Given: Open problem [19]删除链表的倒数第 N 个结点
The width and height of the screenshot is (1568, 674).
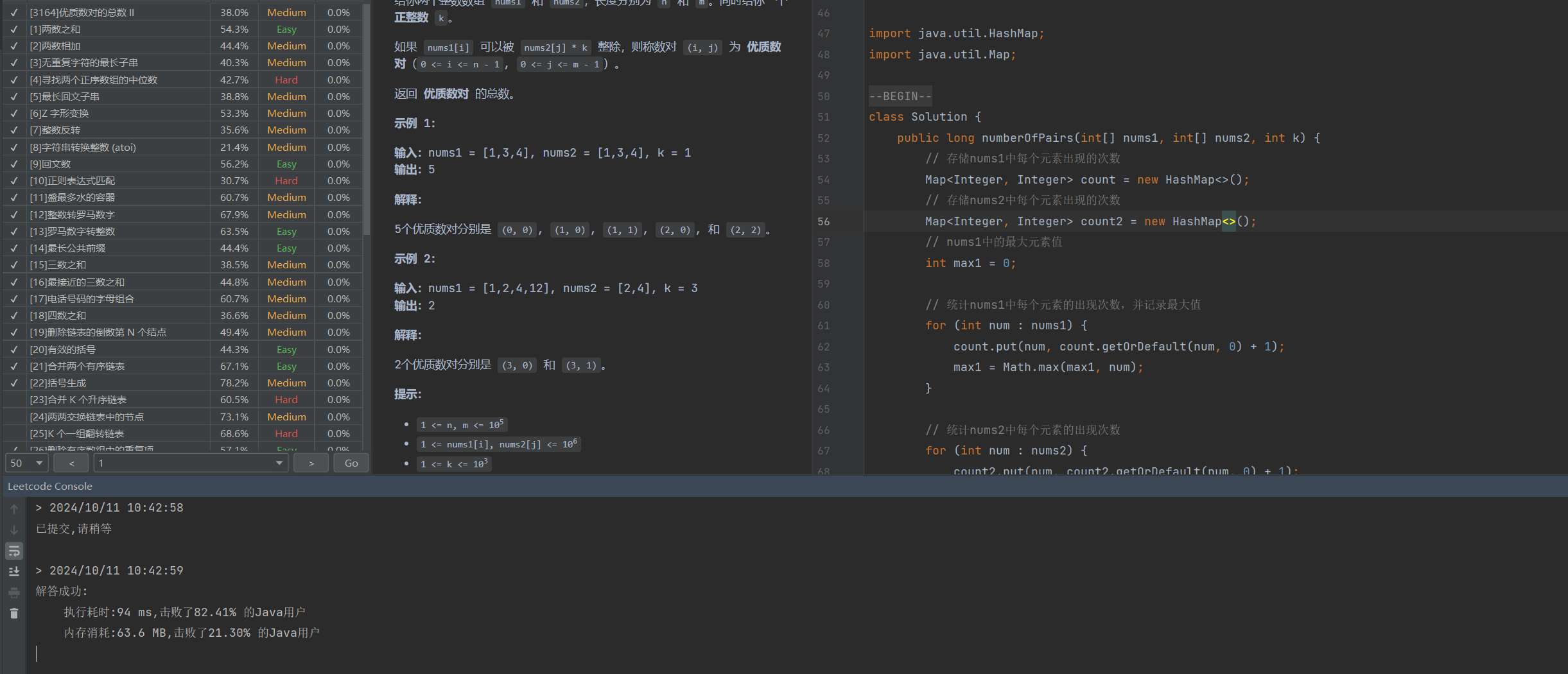Looking at the screenshot, I should click(98, 332).
